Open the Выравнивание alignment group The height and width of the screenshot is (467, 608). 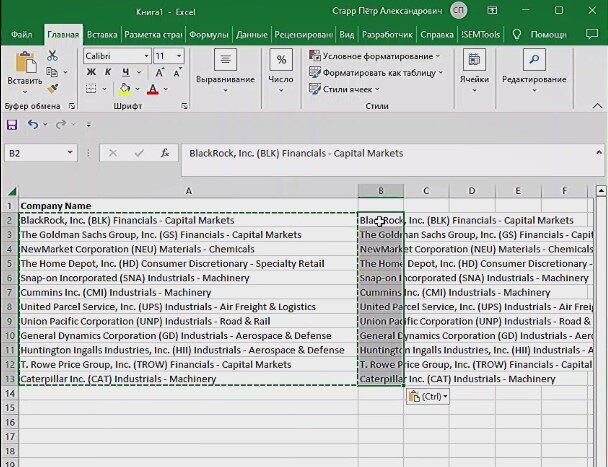[x=225, y=72]
